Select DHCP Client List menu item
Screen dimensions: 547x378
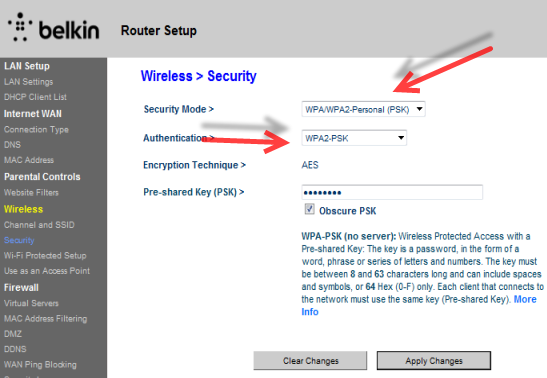tap(35, 97)
